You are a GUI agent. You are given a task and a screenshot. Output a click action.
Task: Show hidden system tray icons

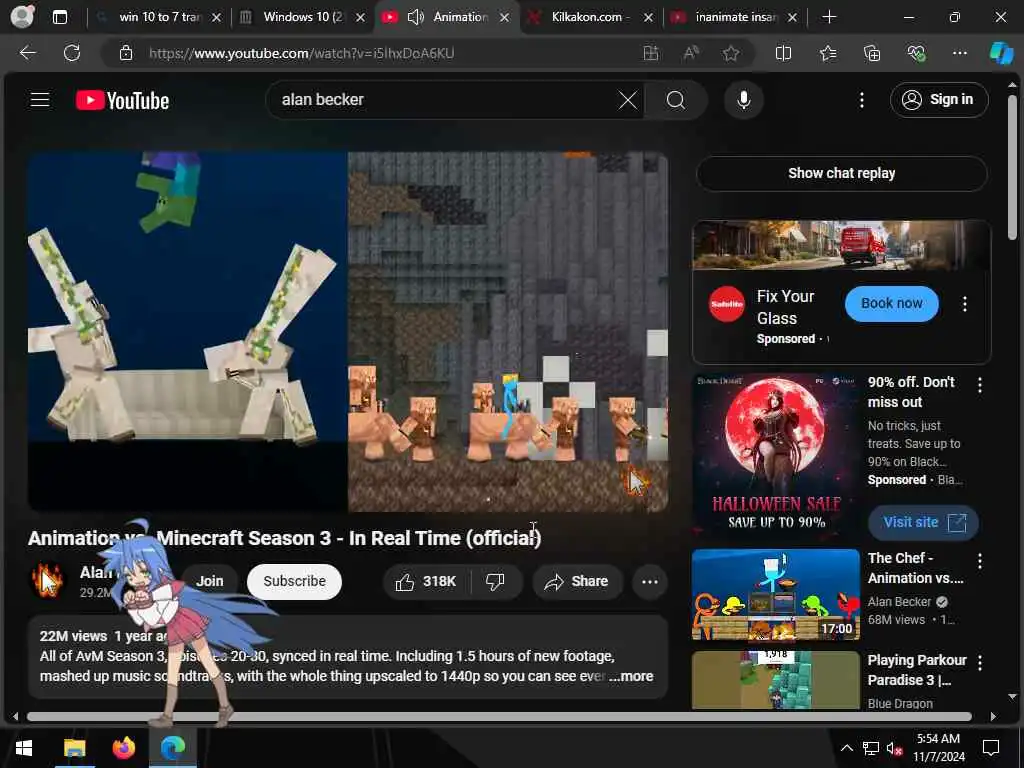(846, 748)
